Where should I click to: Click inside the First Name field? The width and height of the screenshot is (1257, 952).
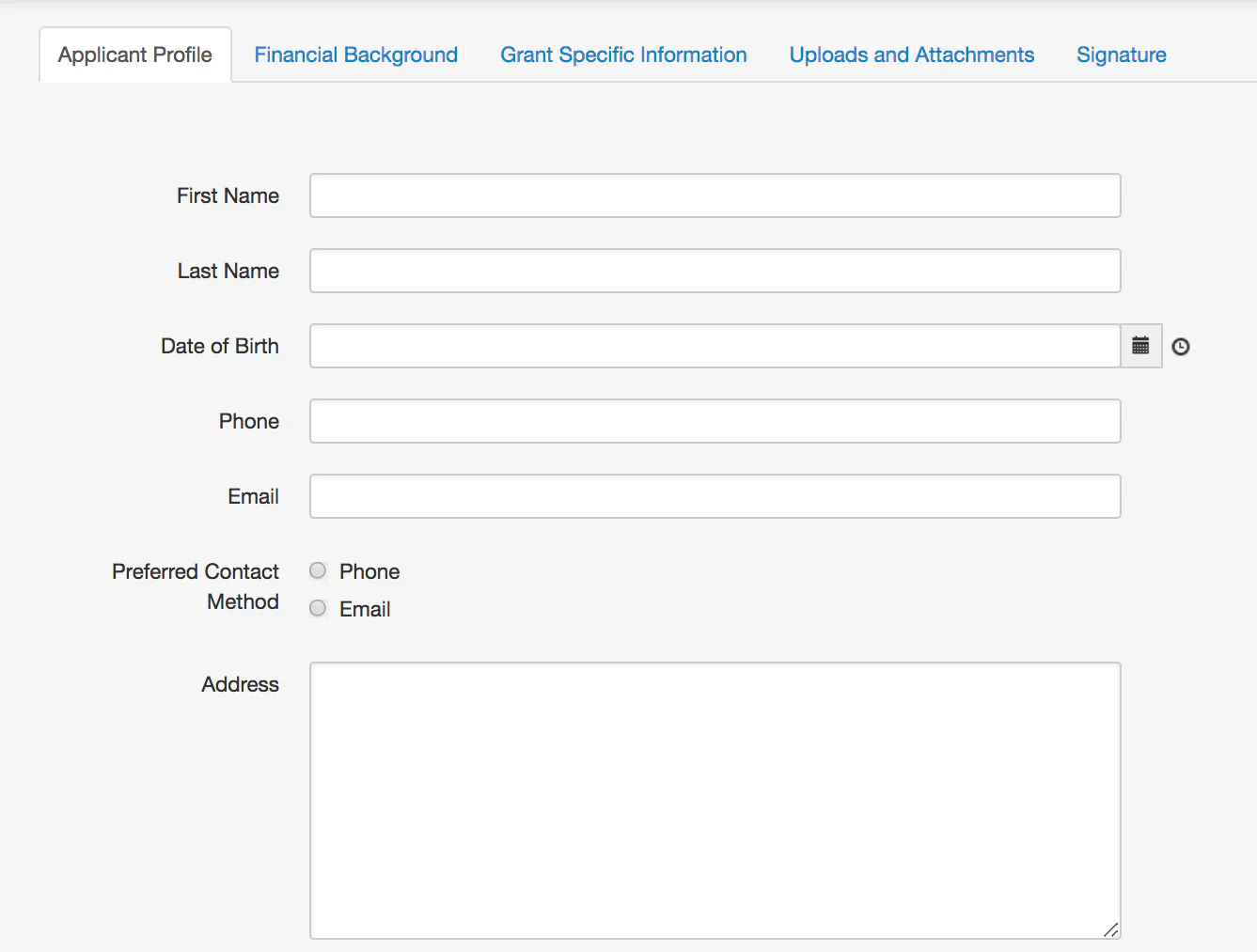(715, 195)
